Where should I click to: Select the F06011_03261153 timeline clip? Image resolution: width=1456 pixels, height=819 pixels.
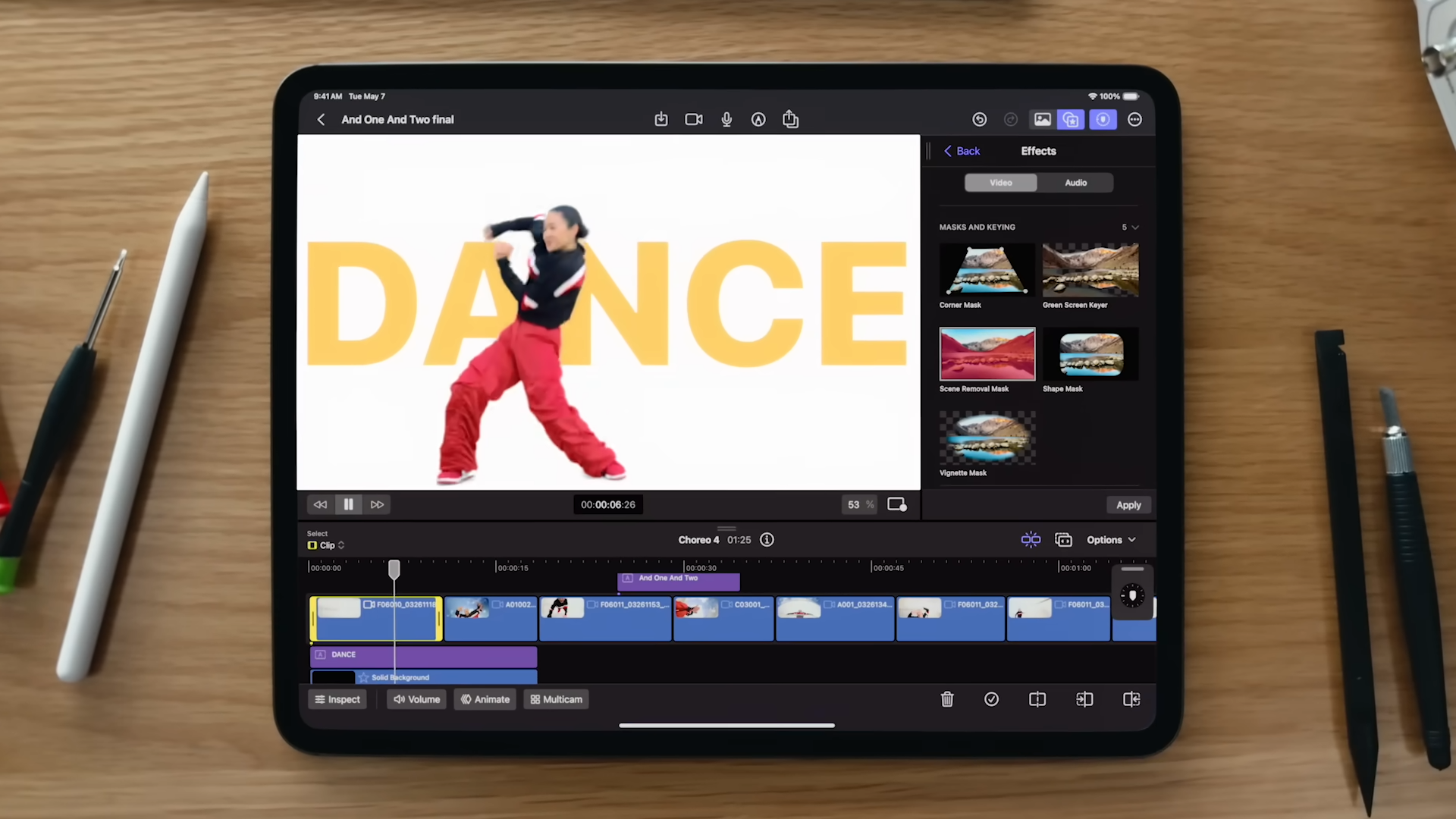pos(605,619)
